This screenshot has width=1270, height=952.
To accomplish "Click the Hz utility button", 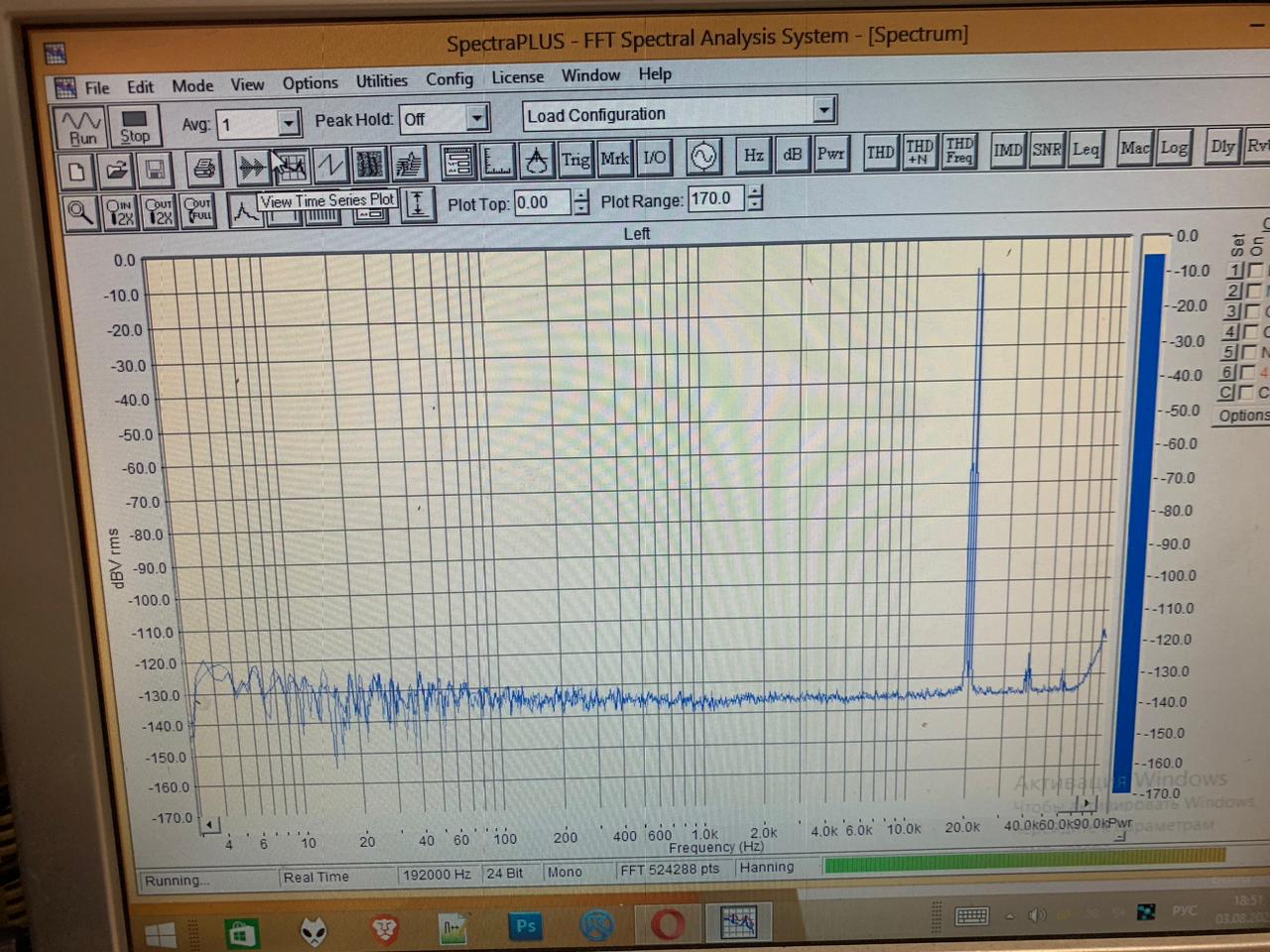I will coord(753,155).
